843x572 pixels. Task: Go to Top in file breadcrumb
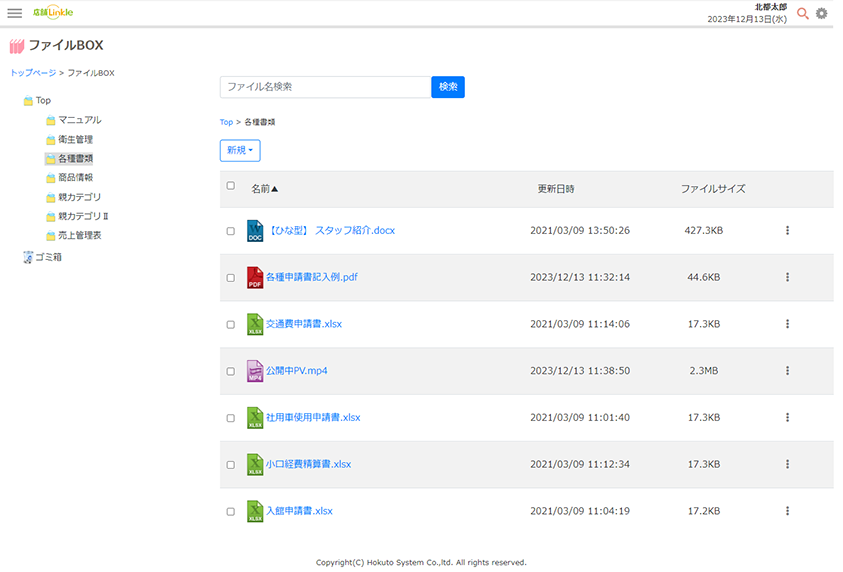pyautogui.click(x=226, y=122)
